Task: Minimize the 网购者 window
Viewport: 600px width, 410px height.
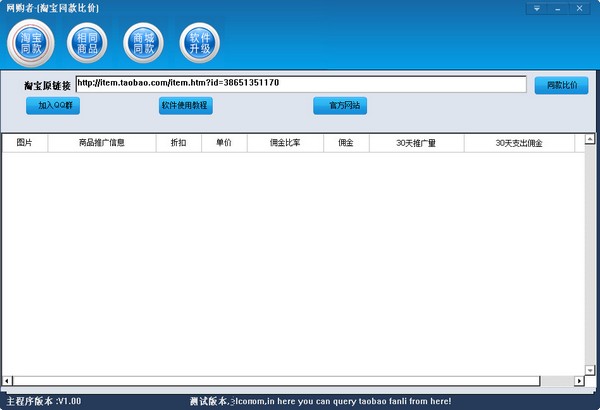Action: (x=558, y=8)
